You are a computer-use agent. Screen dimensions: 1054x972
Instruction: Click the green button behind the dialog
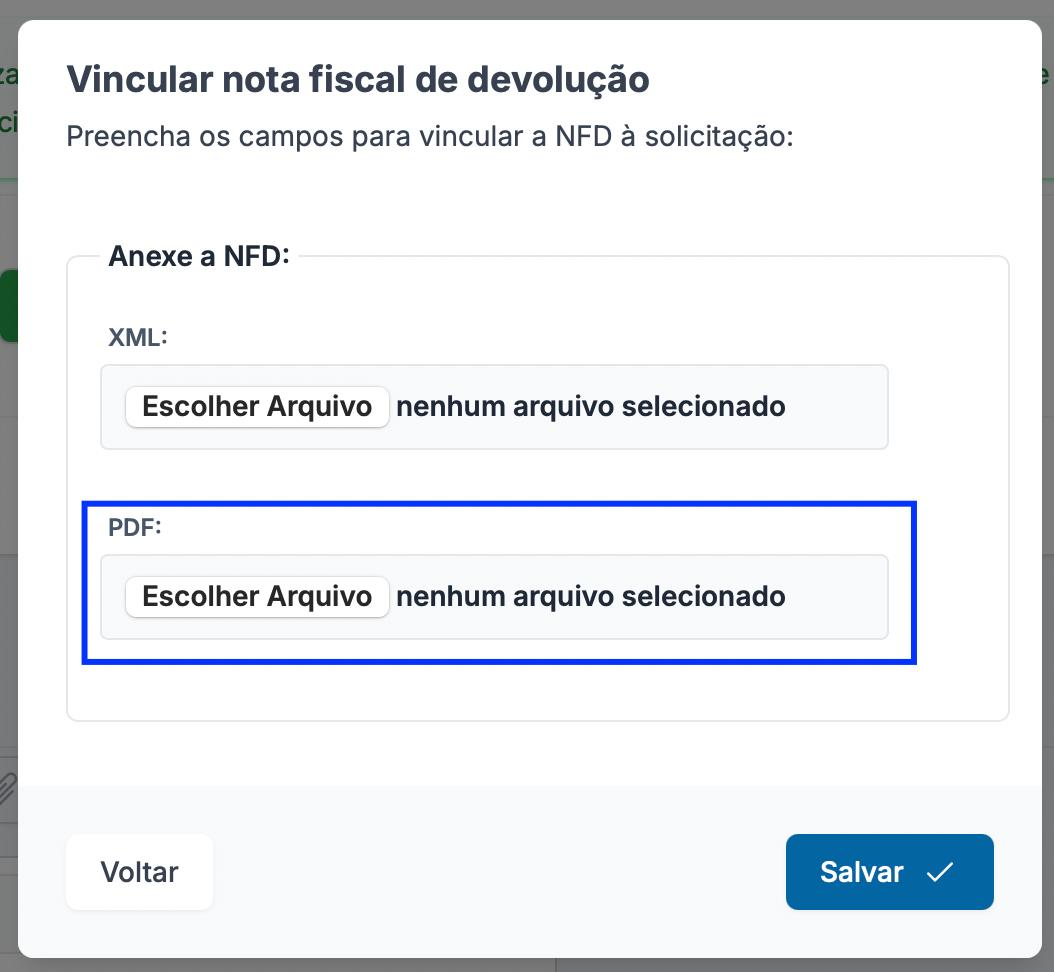tap(7, 305)
